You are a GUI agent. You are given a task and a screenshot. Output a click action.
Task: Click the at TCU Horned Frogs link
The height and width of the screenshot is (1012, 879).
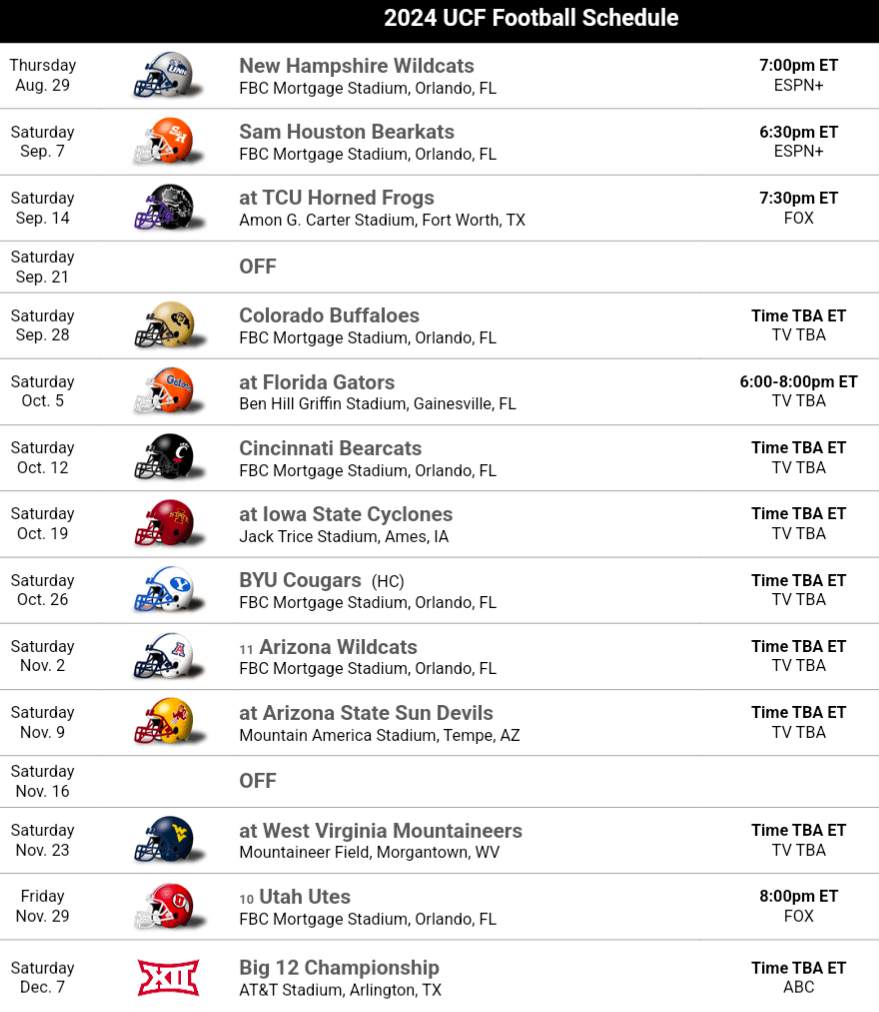(336, 198)
